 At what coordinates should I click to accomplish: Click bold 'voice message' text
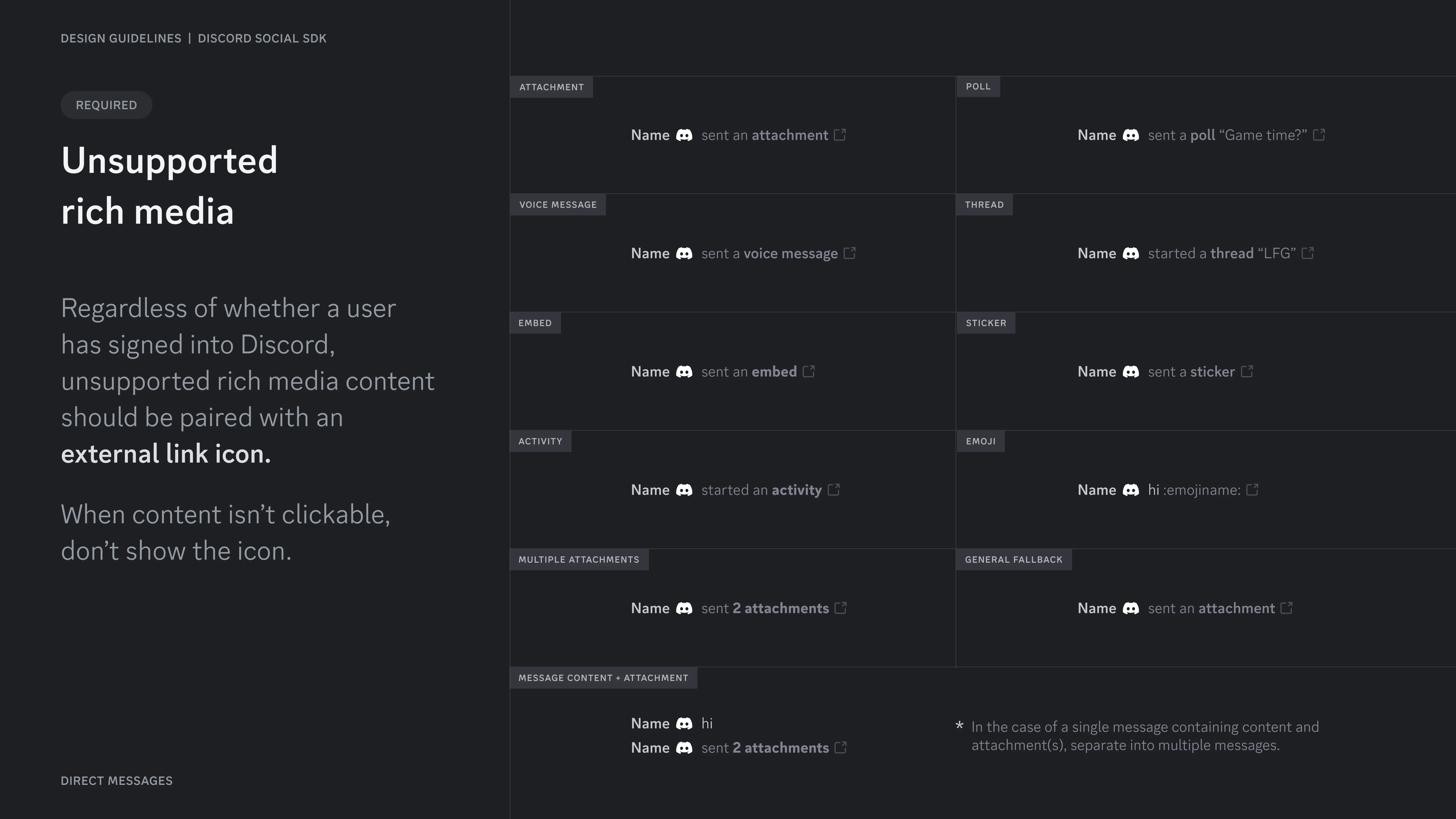point(791,253)
